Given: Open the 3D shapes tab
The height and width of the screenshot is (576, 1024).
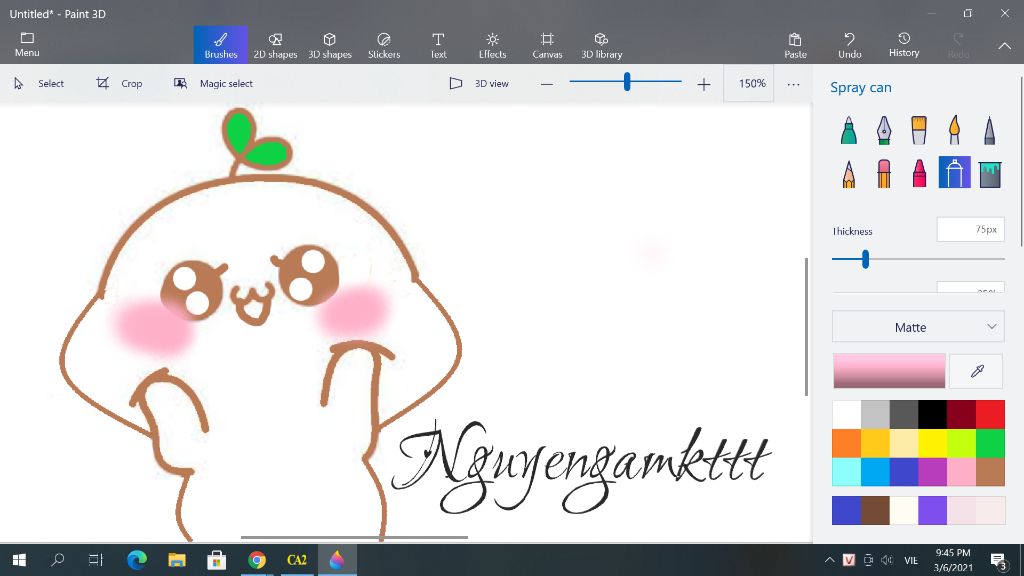Looking at the screenshot, I should 330,45.
